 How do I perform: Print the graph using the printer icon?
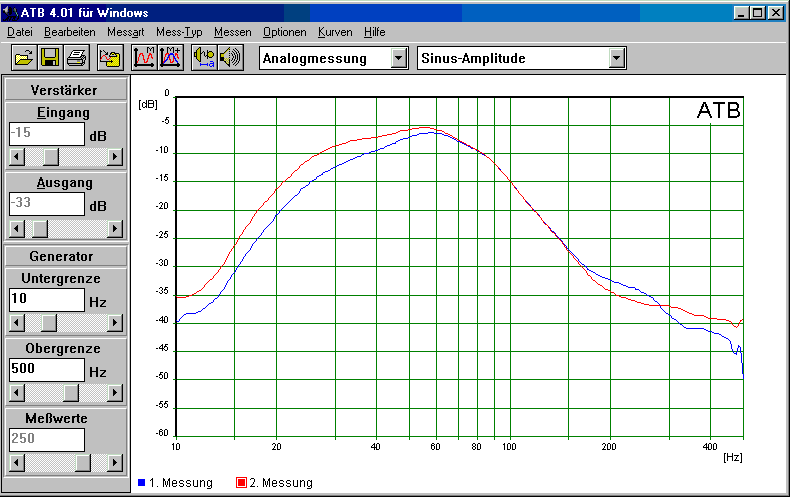(77, 58)
